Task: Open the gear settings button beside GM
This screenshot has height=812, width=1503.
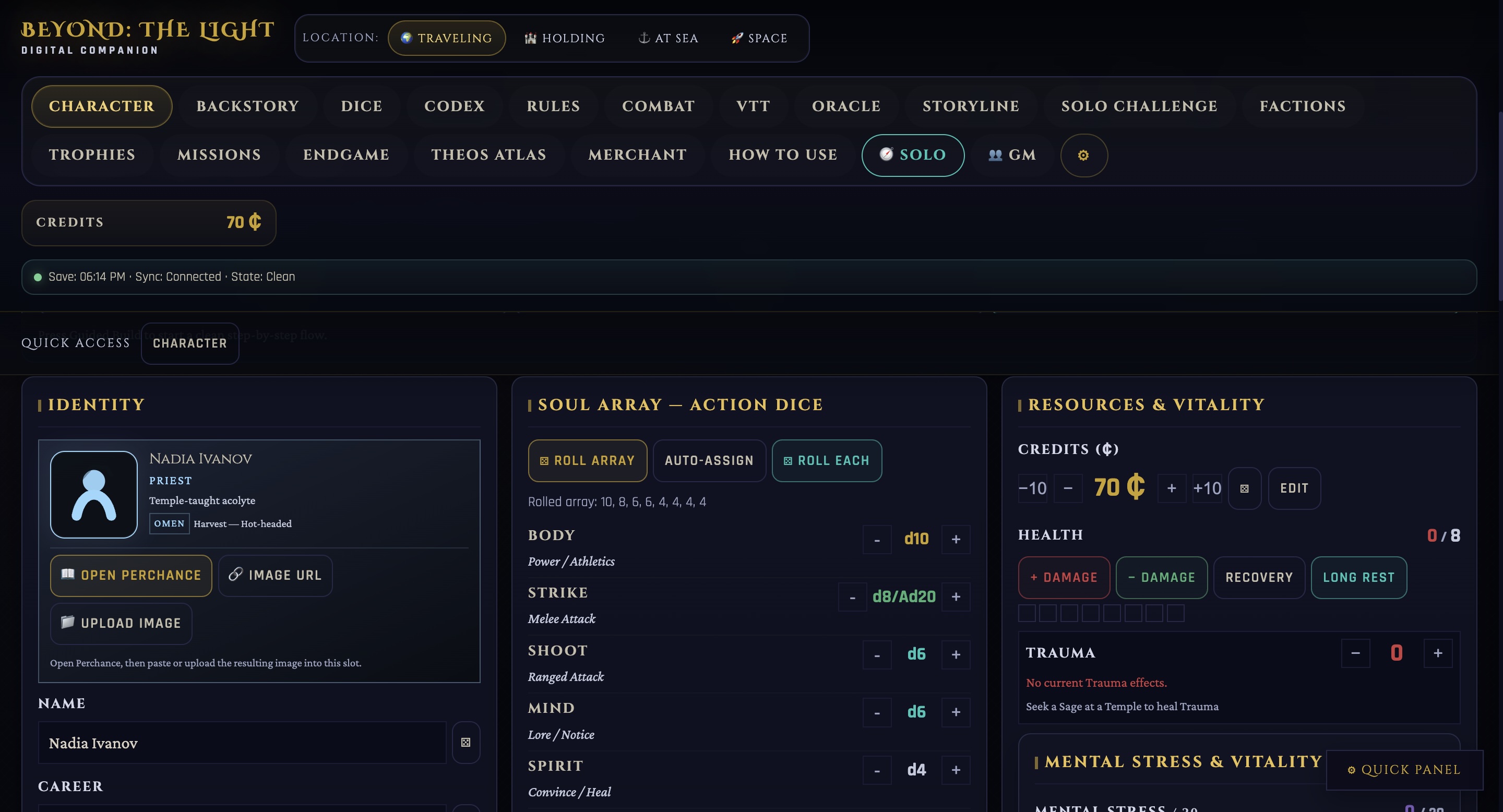Action: [1083, 155]
